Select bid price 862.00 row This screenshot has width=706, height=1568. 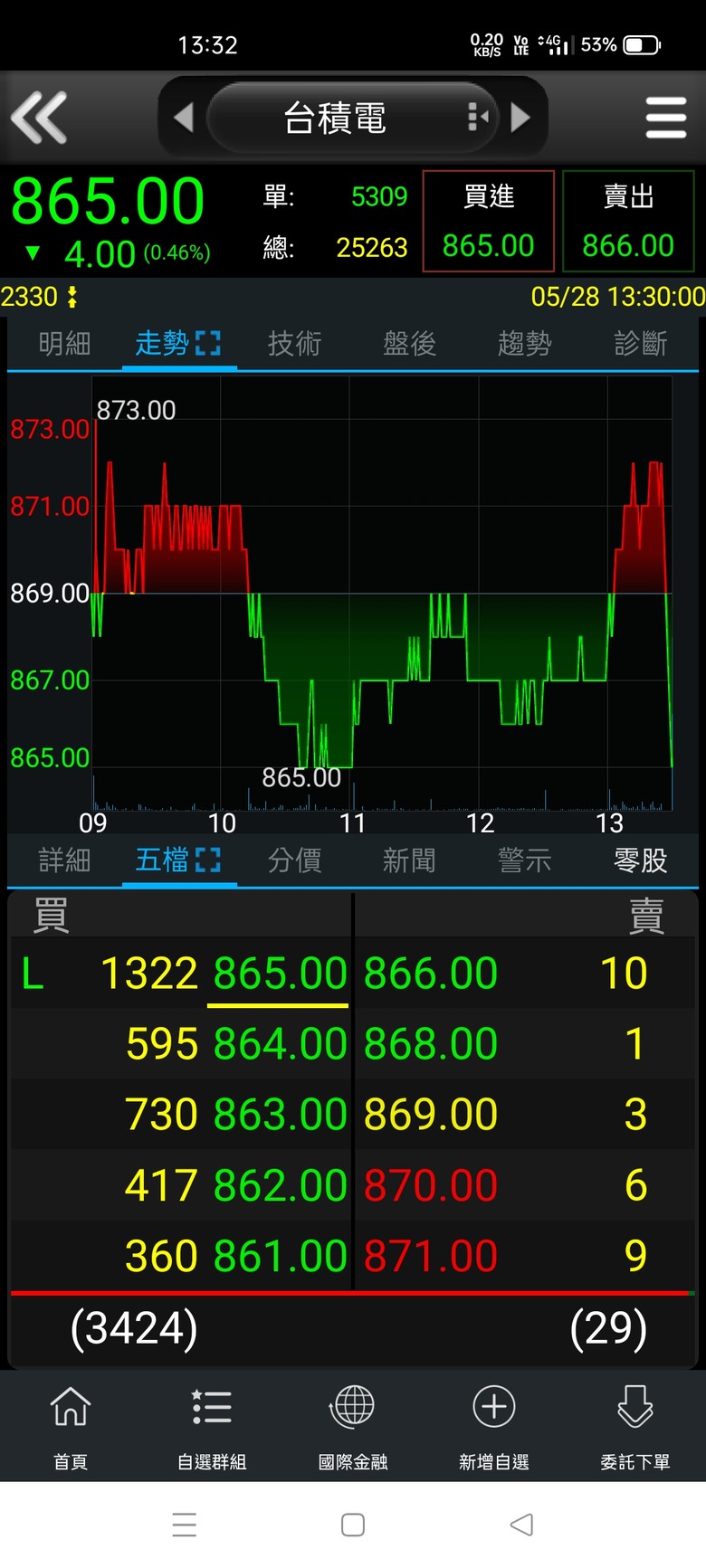tap(281, 1185)
